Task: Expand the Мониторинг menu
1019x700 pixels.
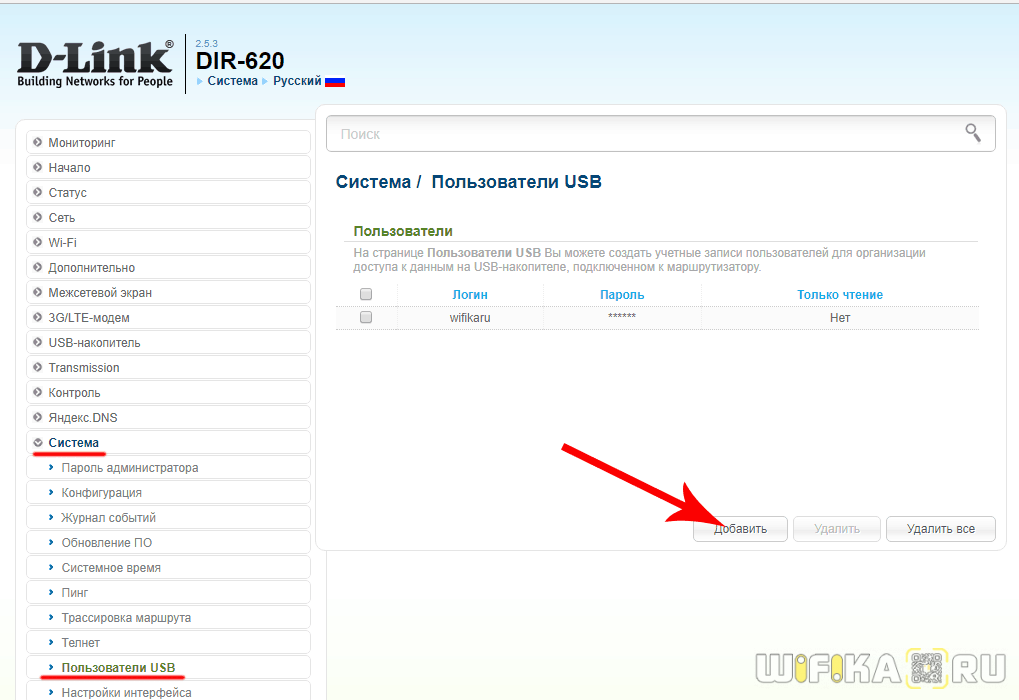Action: coord(168,142)
